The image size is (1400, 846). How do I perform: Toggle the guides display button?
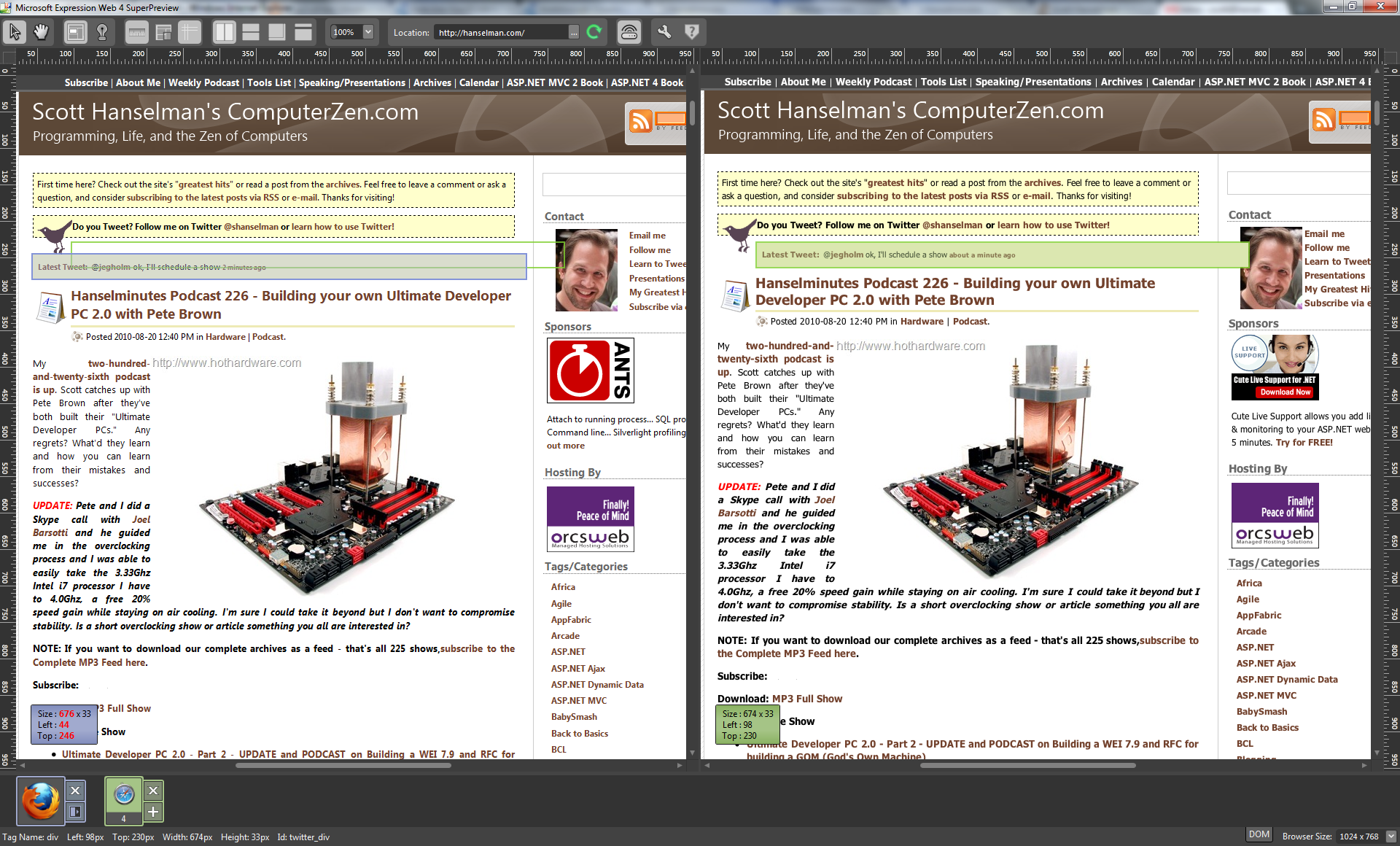coord(190,32)
